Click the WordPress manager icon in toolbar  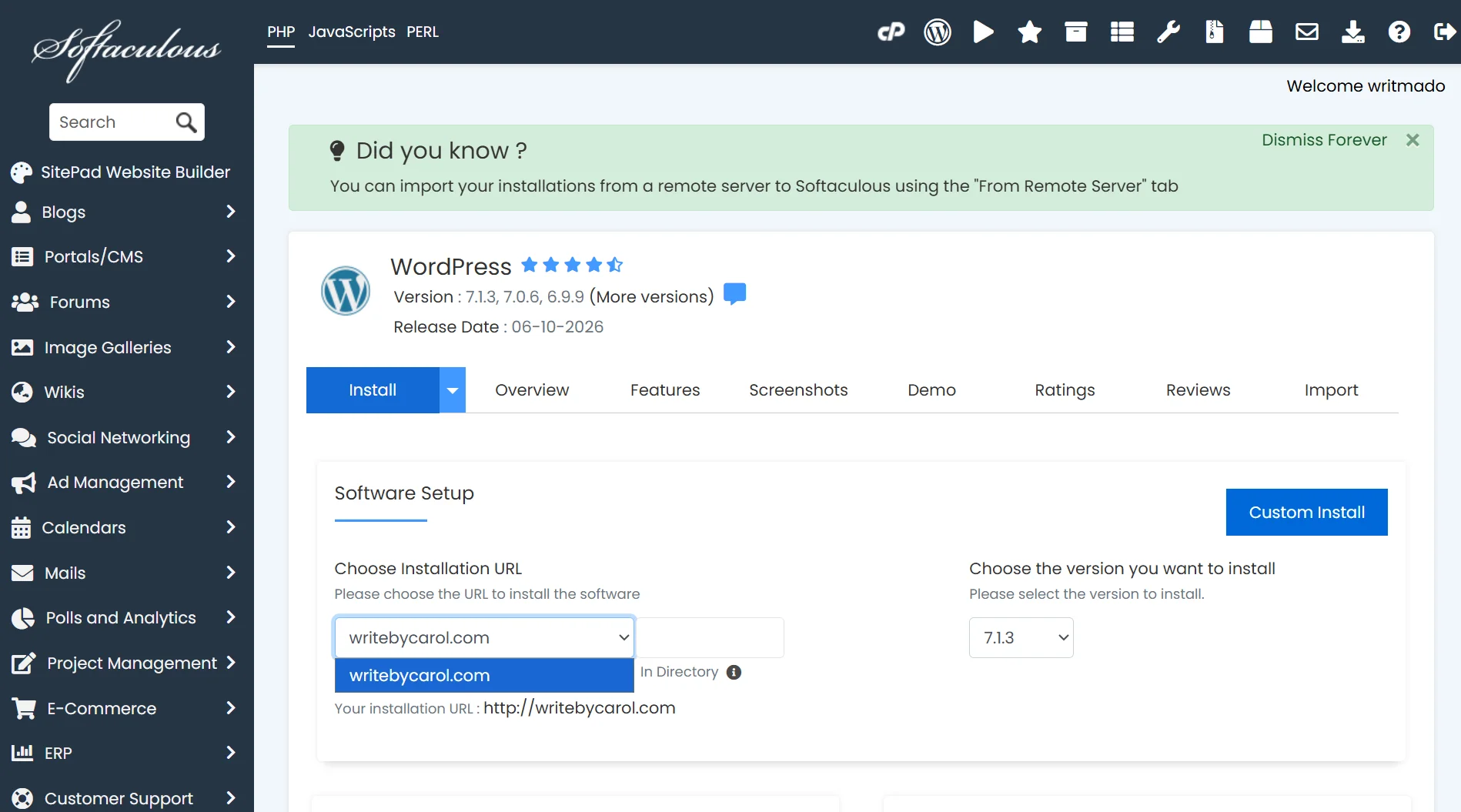tap(938, 32)
